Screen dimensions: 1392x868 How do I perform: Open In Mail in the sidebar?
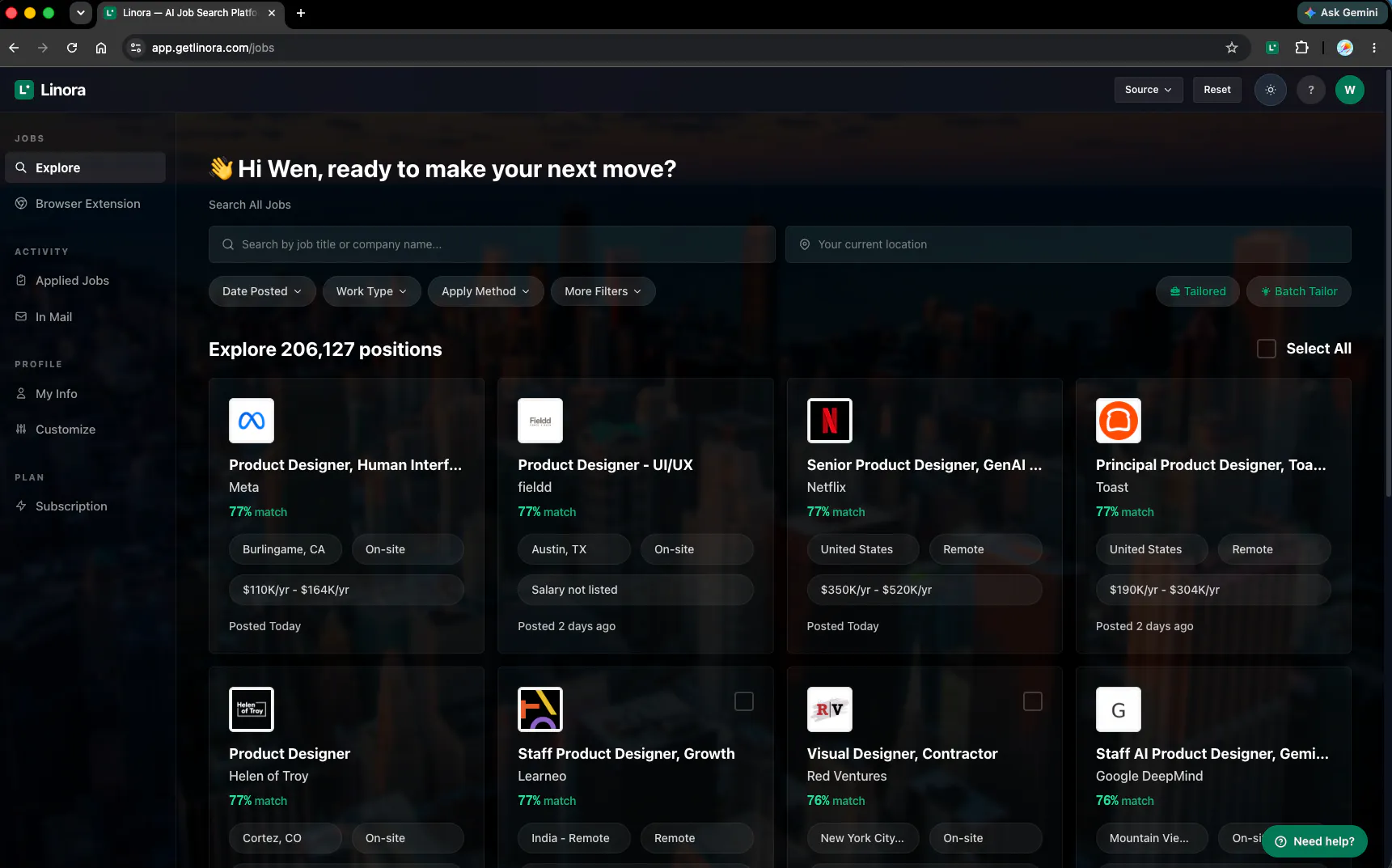point(85,317)
